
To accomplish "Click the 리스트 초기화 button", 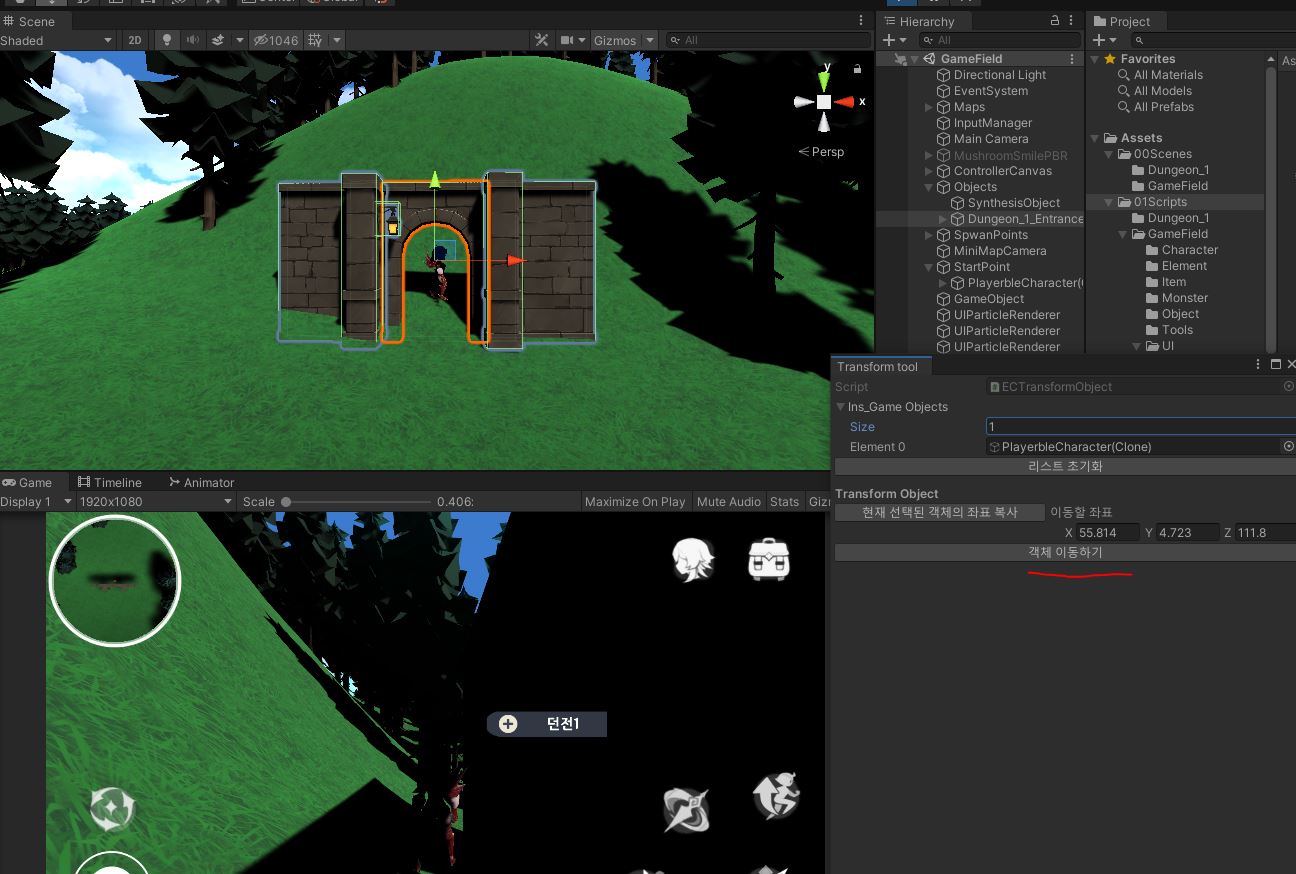I will click(1065, 467).
